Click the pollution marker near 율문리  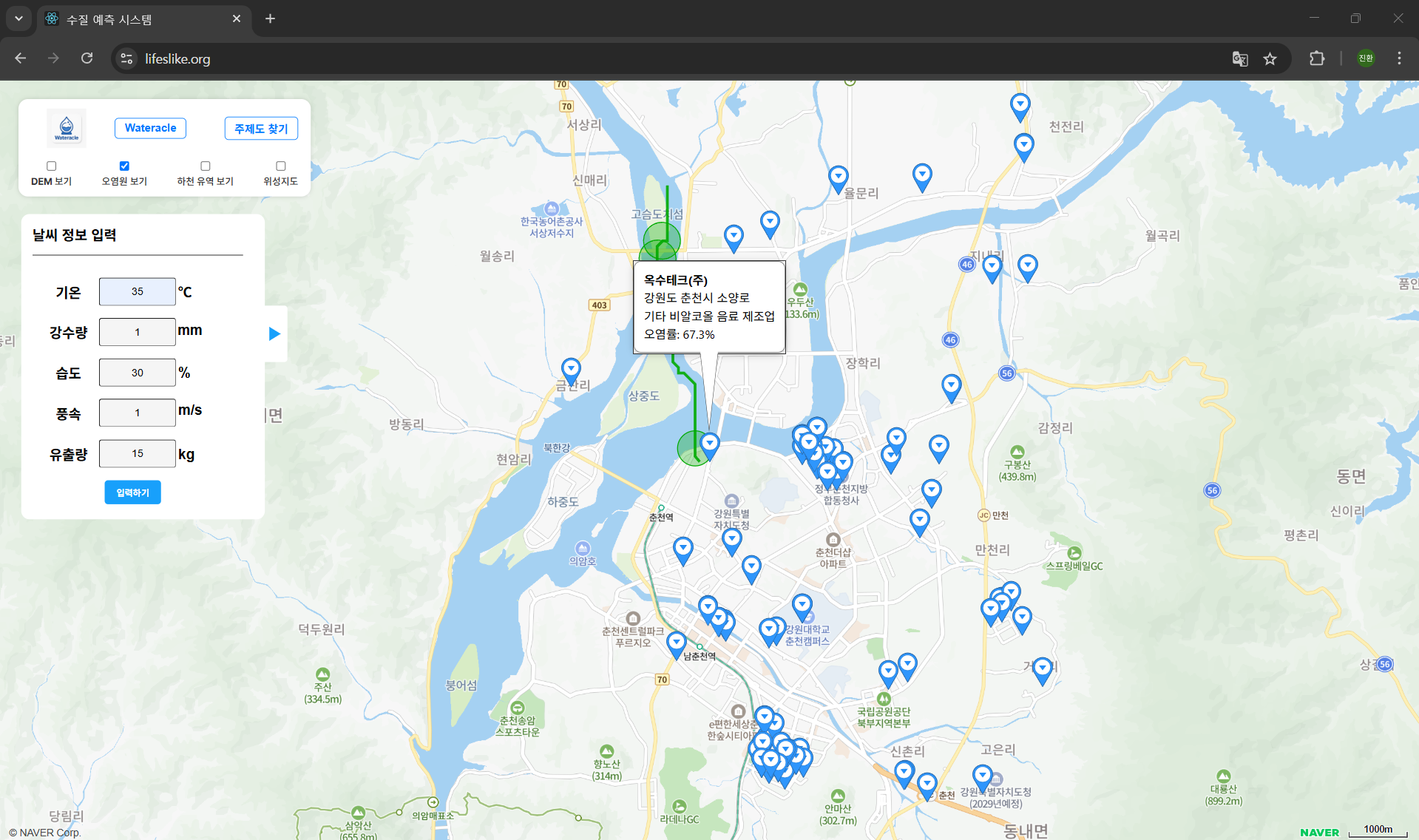pyautogui.click(x=838, y=180)
